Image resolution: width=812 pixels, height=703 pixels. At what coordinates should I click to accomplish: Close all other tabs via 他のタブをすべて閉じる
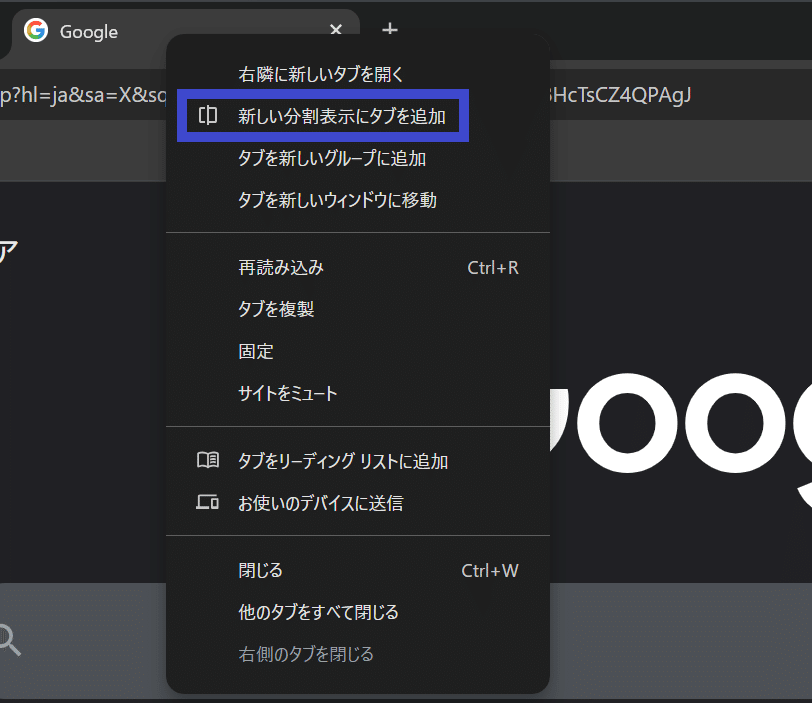pos(320,611)
